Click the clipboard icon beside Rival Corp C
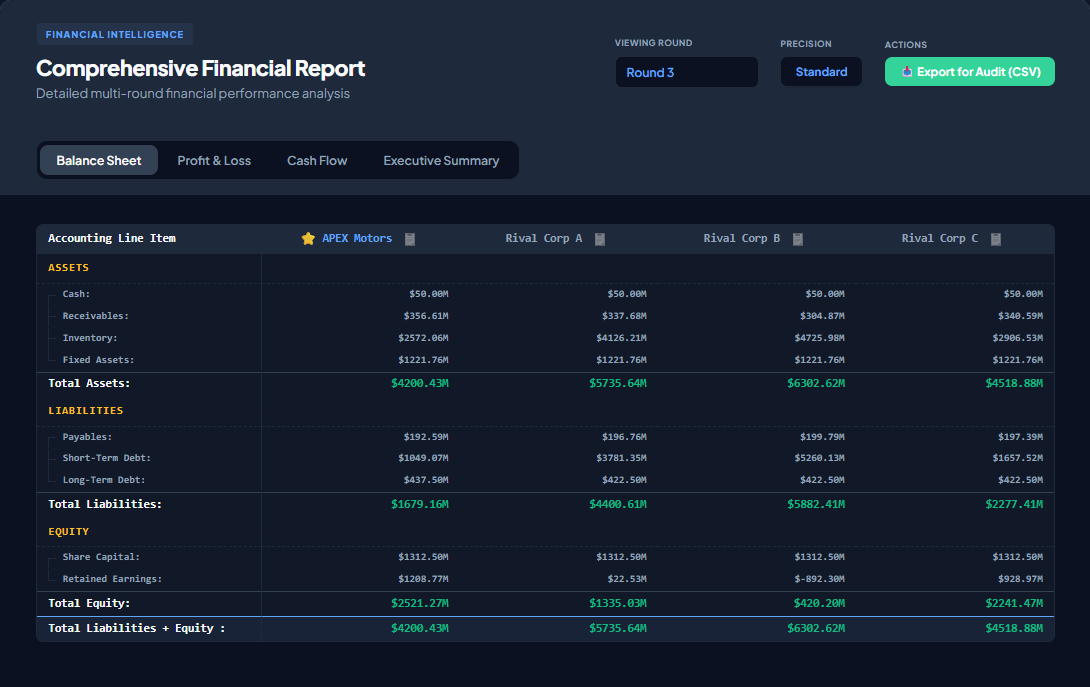The width and height of the screenshot is (1090, 687). (995, 238)
